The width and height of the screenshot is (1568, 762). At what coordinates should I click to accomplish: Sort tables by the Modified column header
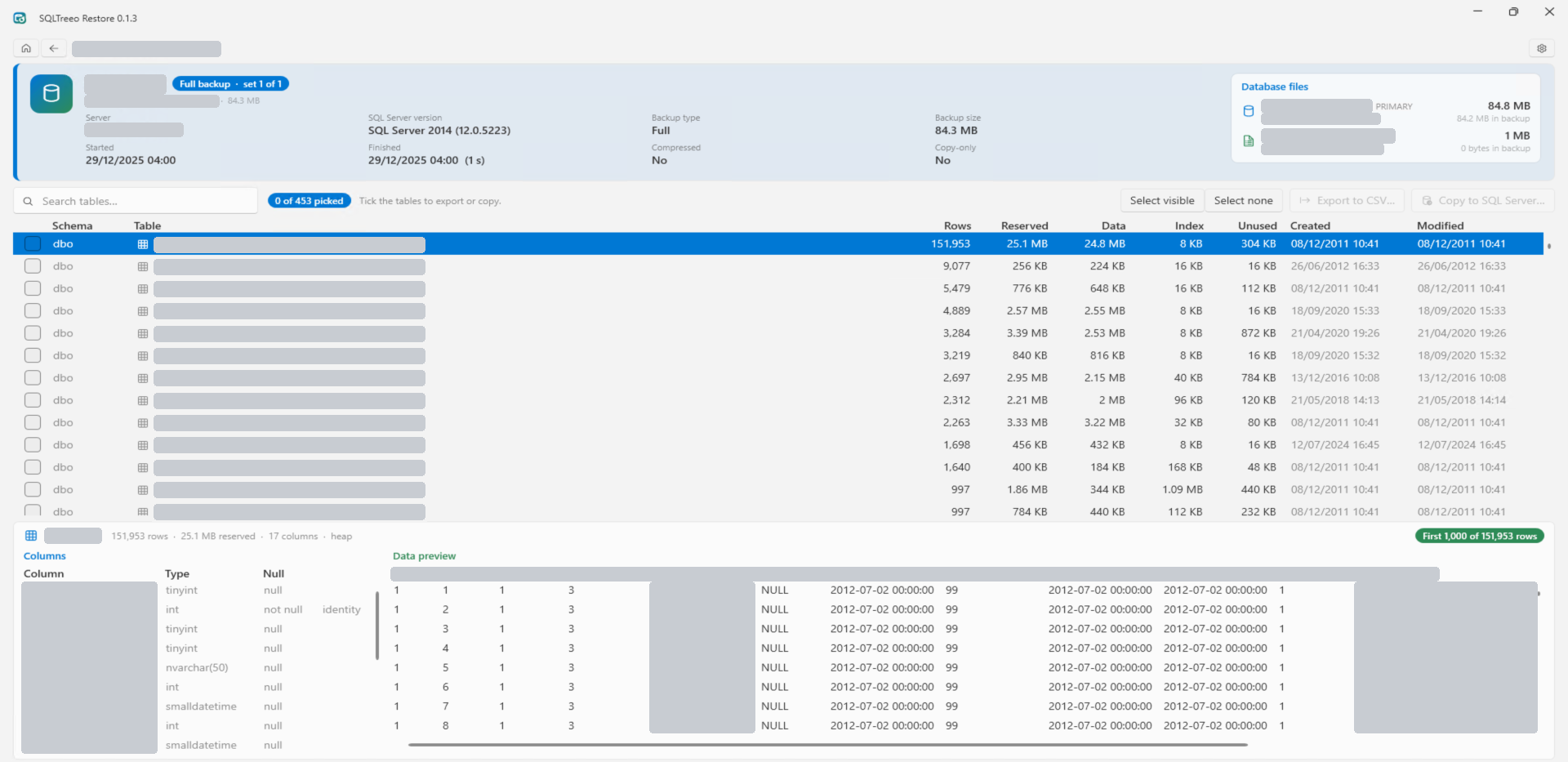coord(1440,225)
